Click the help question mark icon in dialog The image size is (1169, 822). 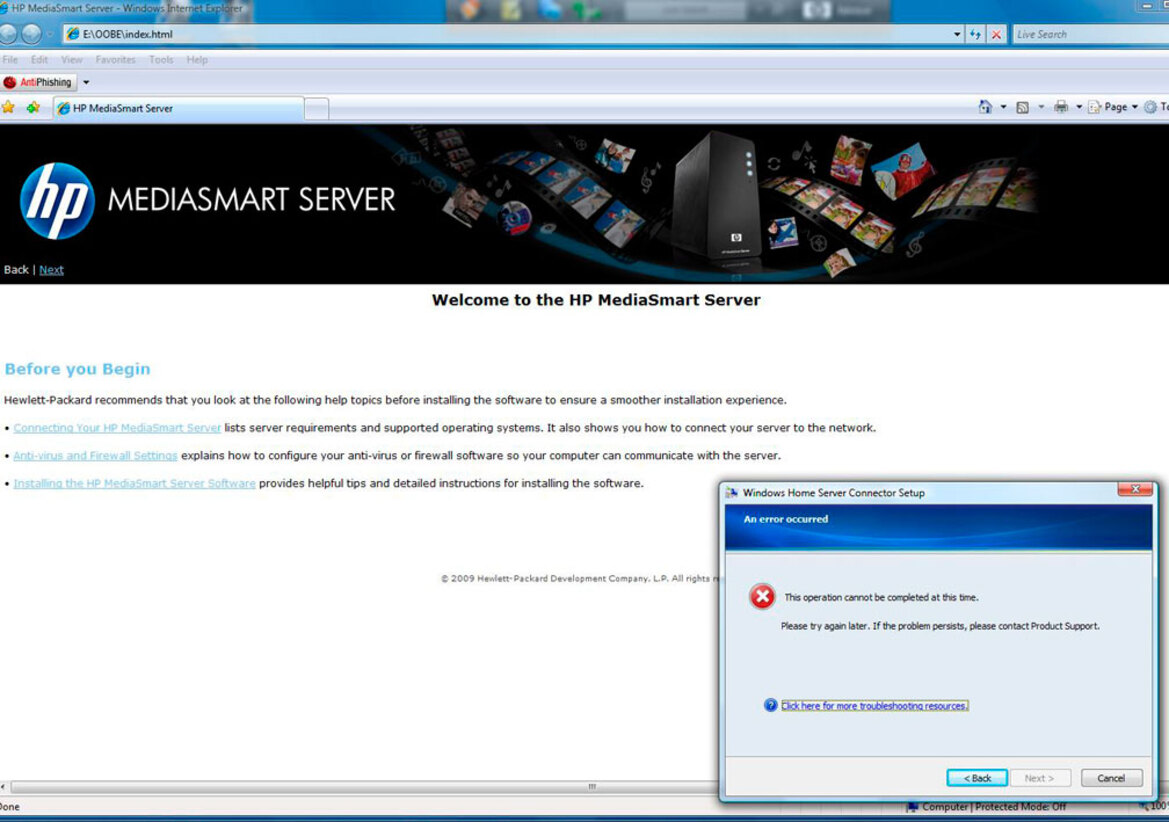[x=771, y=705]
